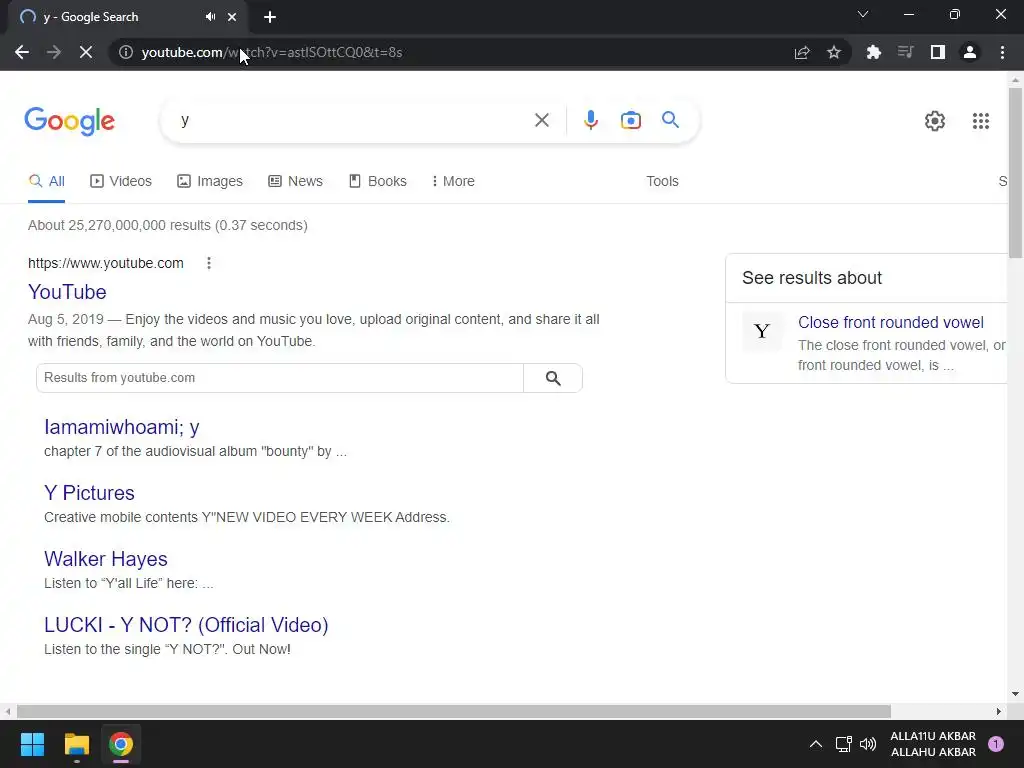
Task: Submit search with magnifier icon
Action: tap(670, 120)
